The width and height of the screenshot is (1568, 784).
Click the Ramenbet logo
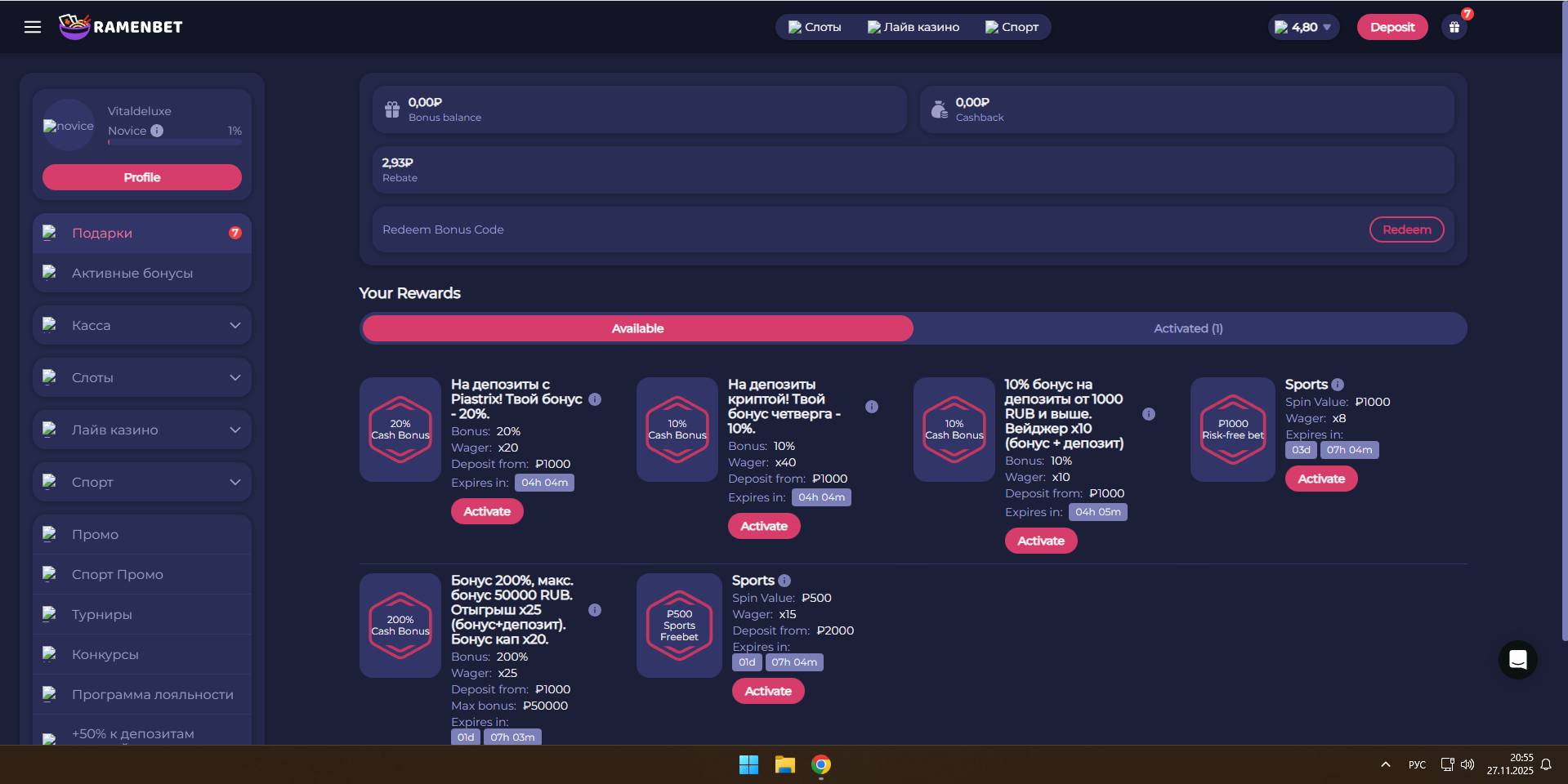(121, 27)
